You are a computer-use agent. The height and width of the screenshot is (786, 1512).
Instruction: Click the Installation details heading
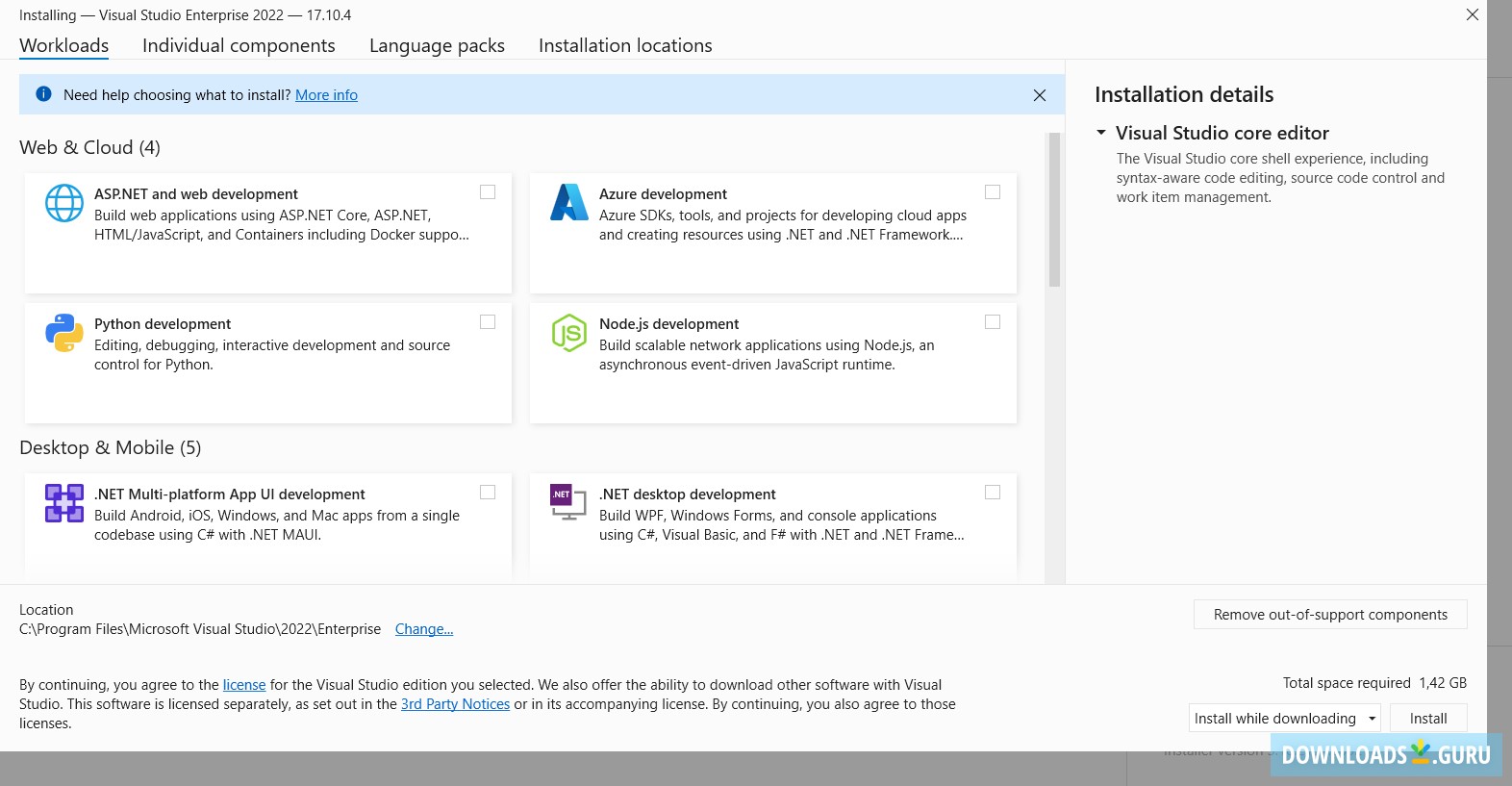click(x=1184, y=94)
